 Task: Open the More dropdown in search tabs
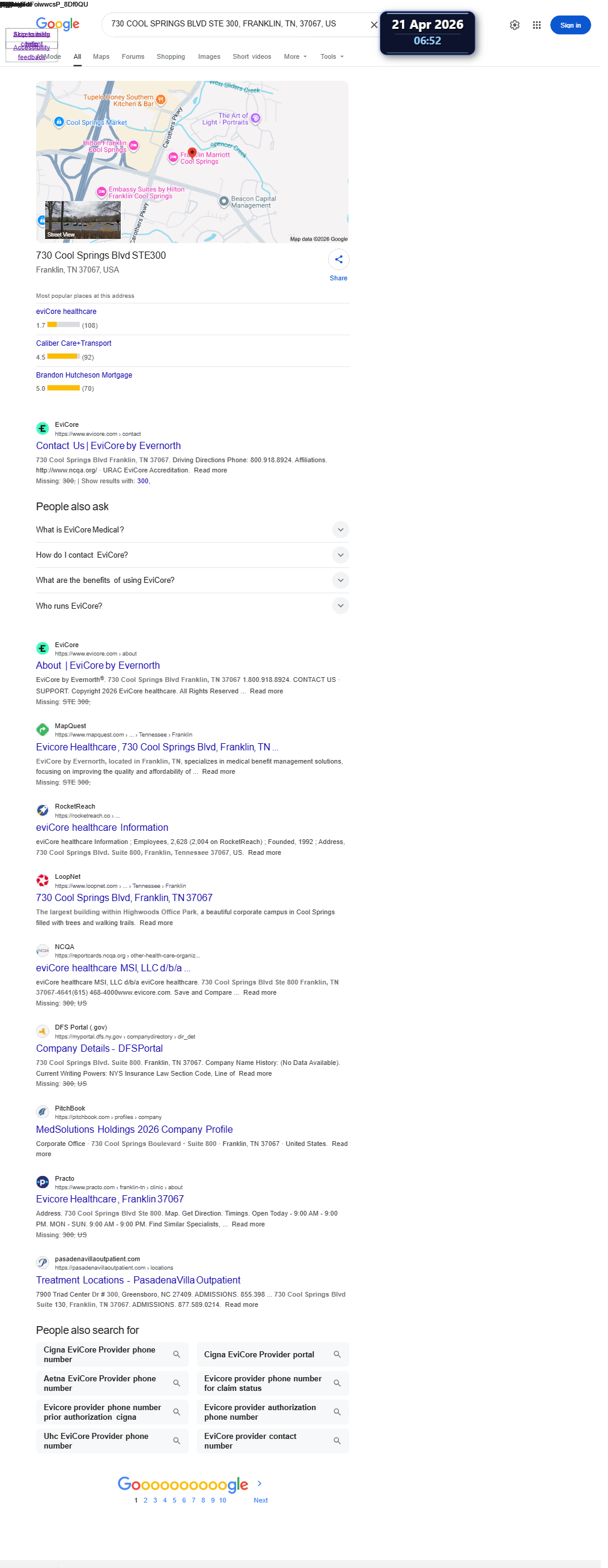pos(299,57)
